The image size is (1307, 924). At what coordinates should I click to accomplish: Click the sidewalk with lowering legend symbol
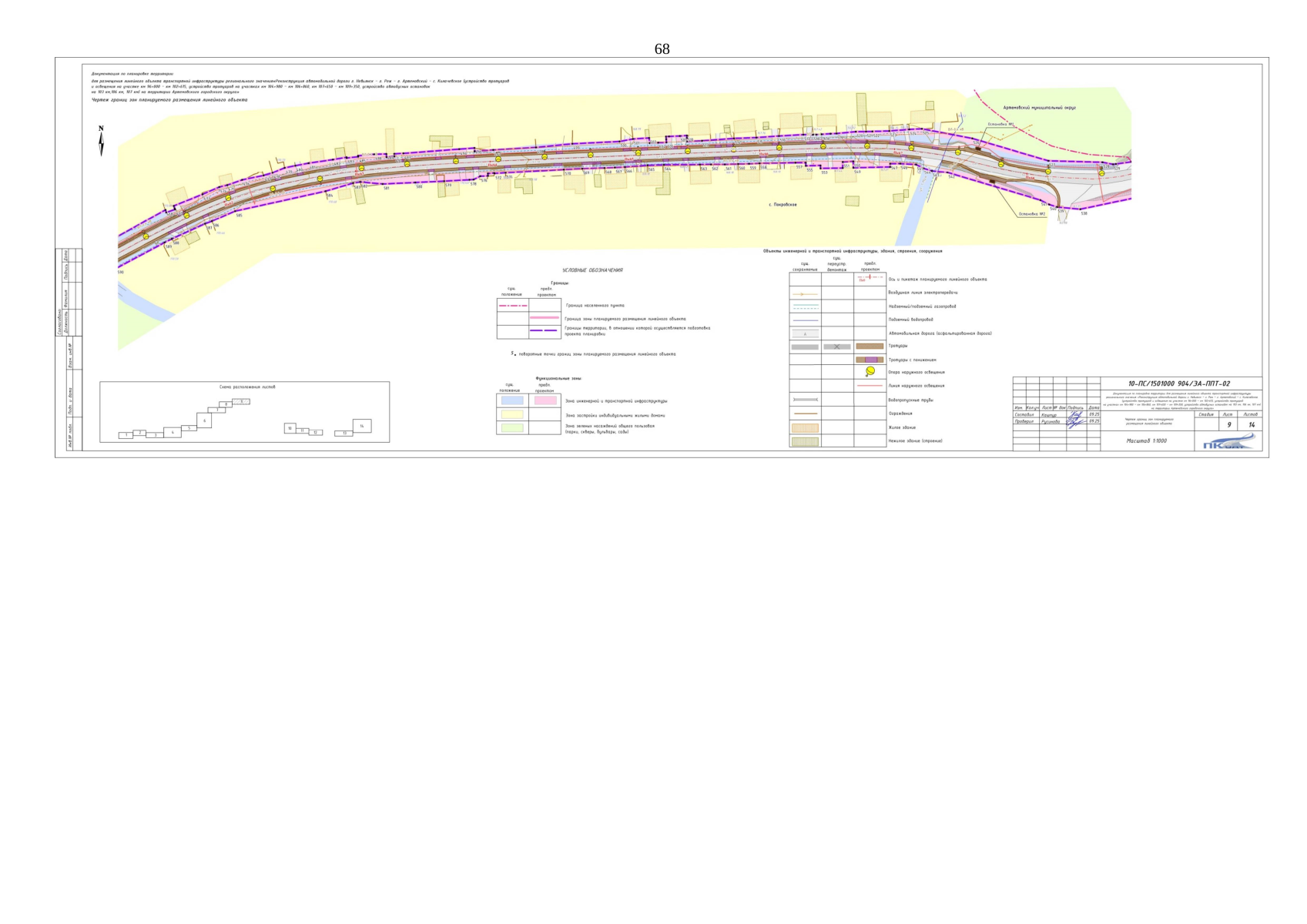coord(870,360)
